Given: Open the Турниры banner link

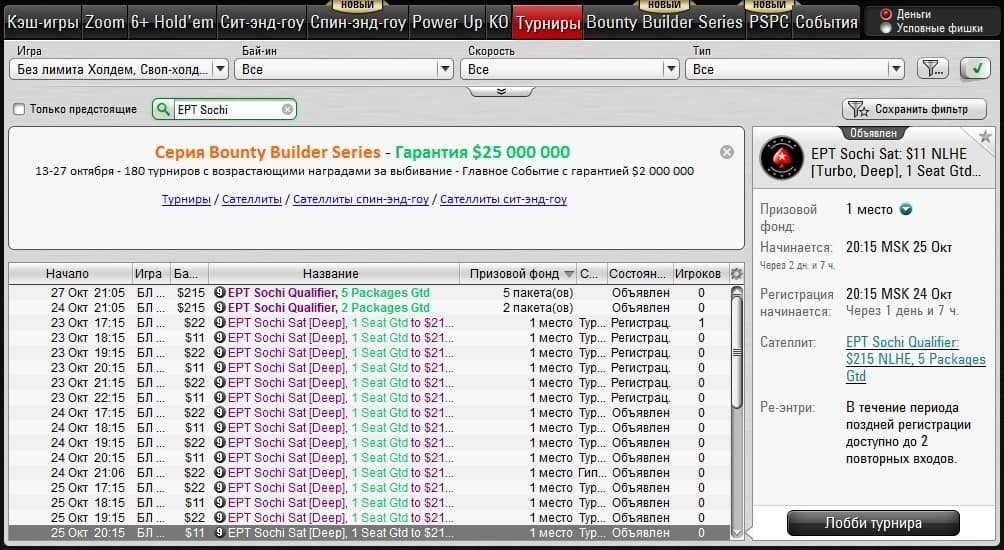Looking at the screenshot, I should [186, 199].
